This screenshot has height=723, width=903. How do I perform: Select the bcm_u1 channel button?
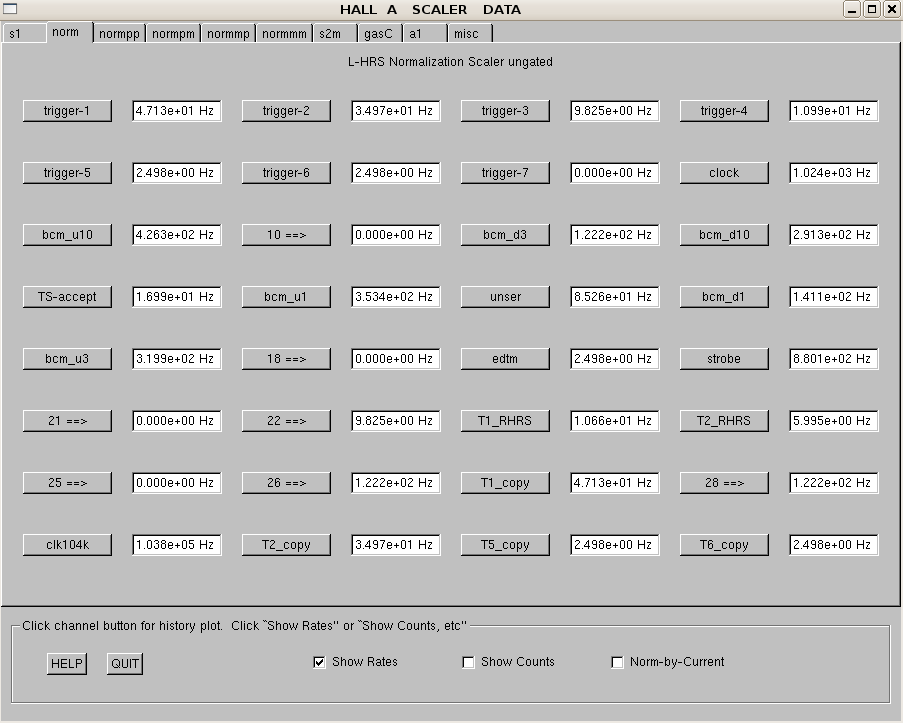click(x=286, y=297)
